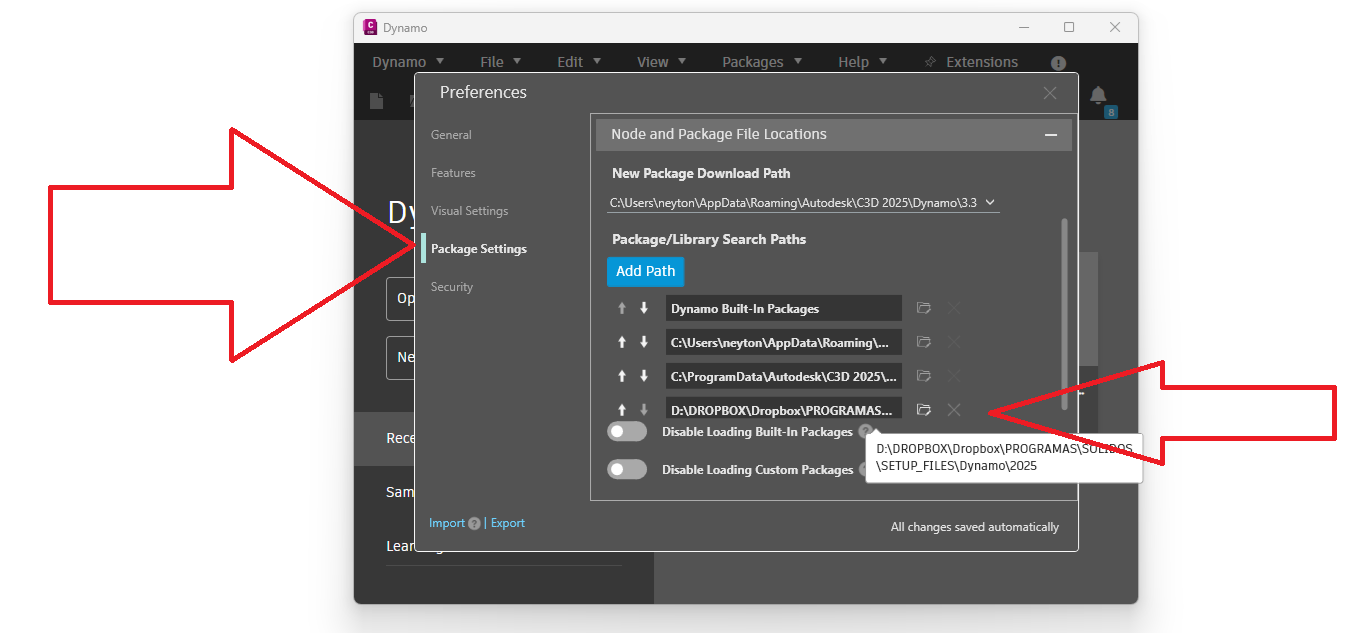Remove the C:\Users\neyton search path
Image resolution: width=1358 pixels, height=633 pixels.
pos(954,342)
